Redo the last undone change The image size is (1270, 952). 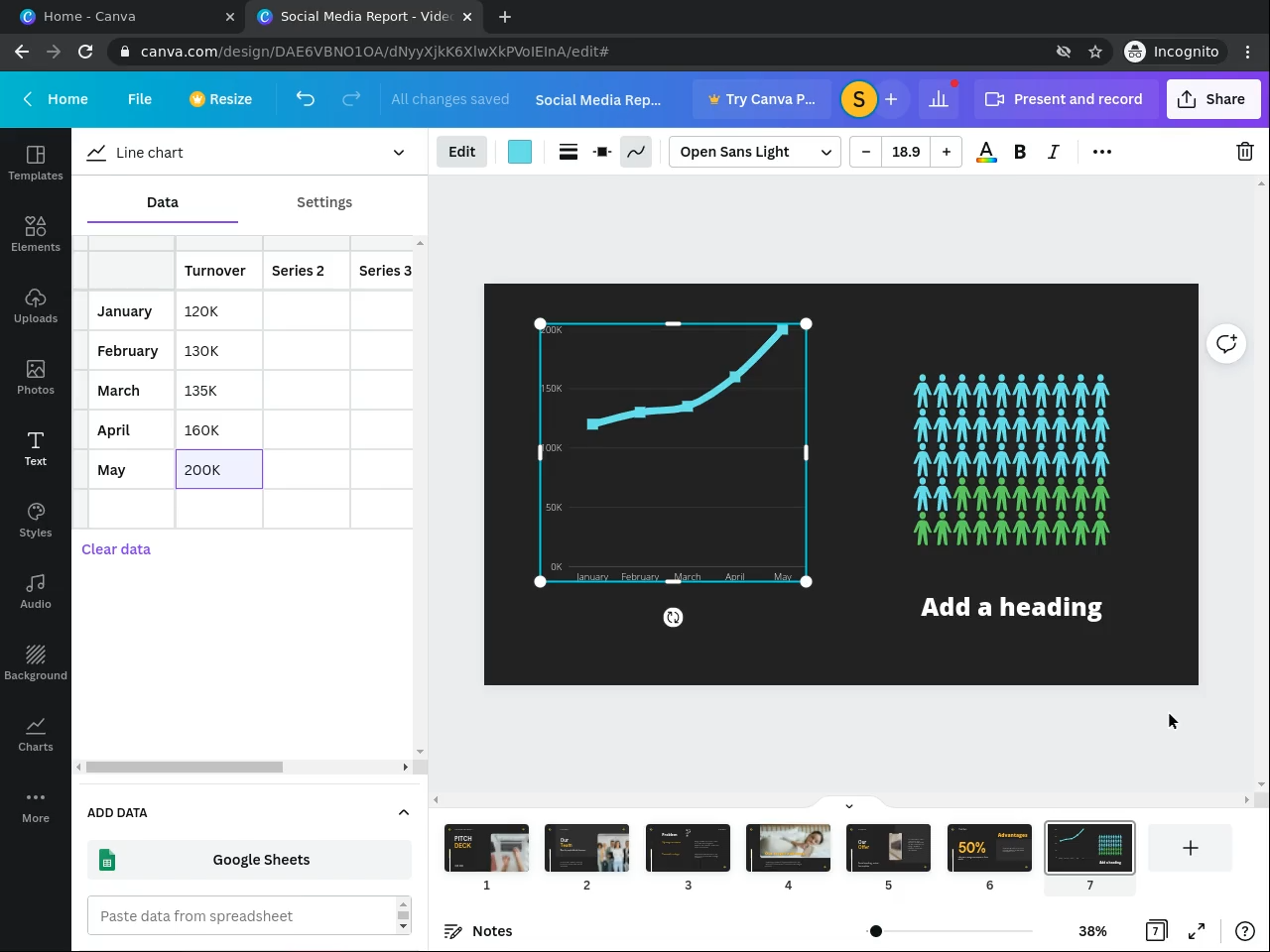click(x=351, y=99)
